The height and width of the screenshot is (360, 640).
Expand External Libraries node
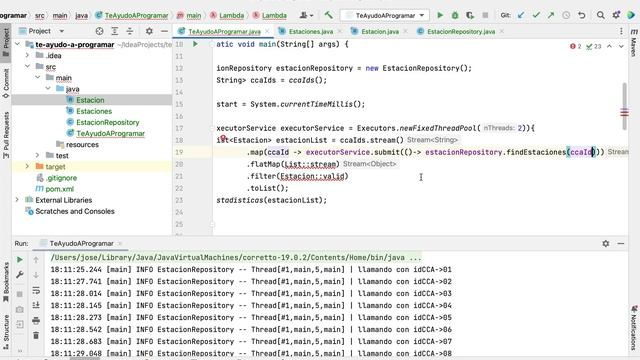click(18, 200)
